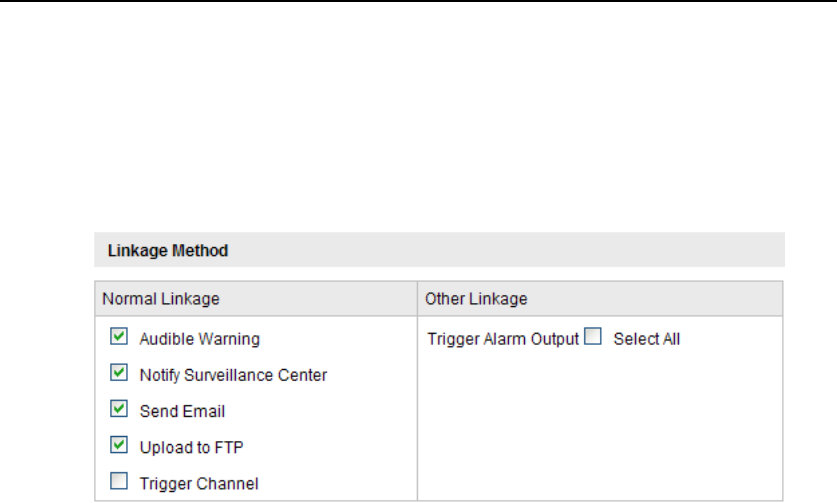This screenshot has height=503, width=837.
Task: Untick the Send Email checkbox
Action: 119,409
